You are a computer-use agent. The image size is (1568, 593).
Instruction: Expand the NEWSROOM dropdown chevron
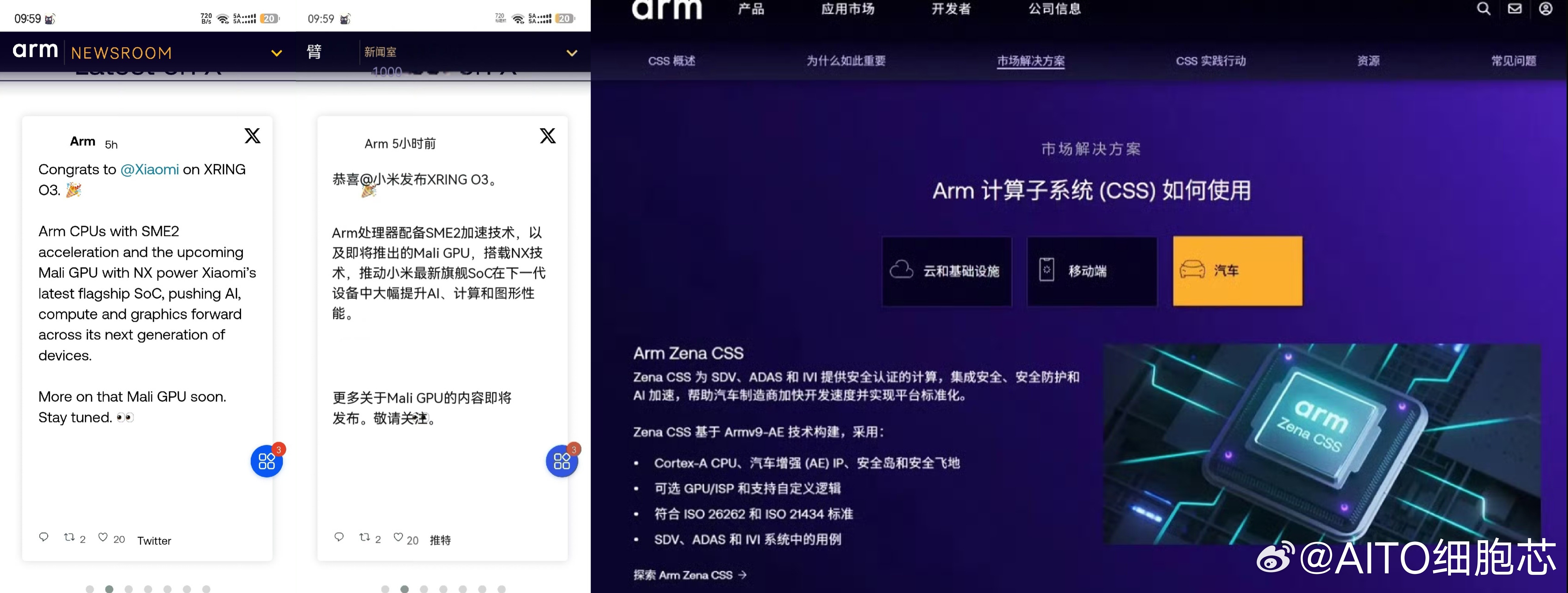point(276,53)
